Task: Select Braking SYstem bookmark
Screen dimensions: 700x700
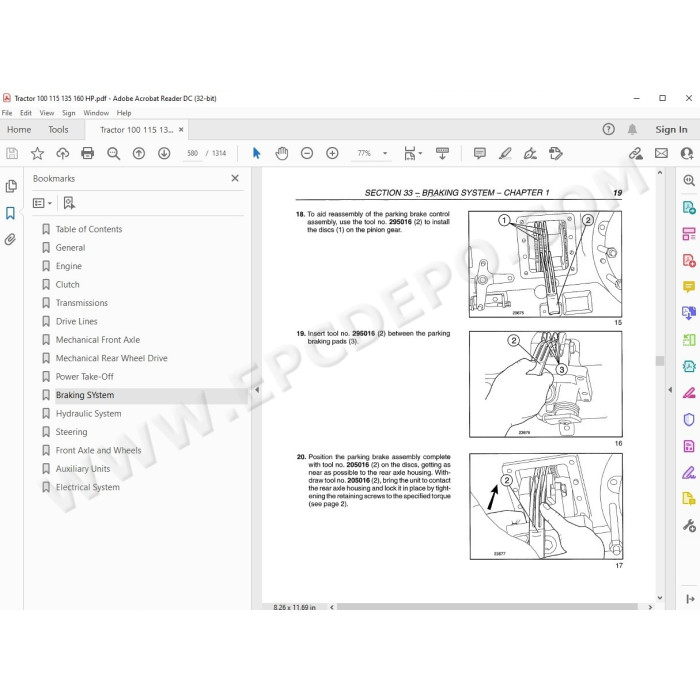Action: pyautogui.click(x=85, y=395)
